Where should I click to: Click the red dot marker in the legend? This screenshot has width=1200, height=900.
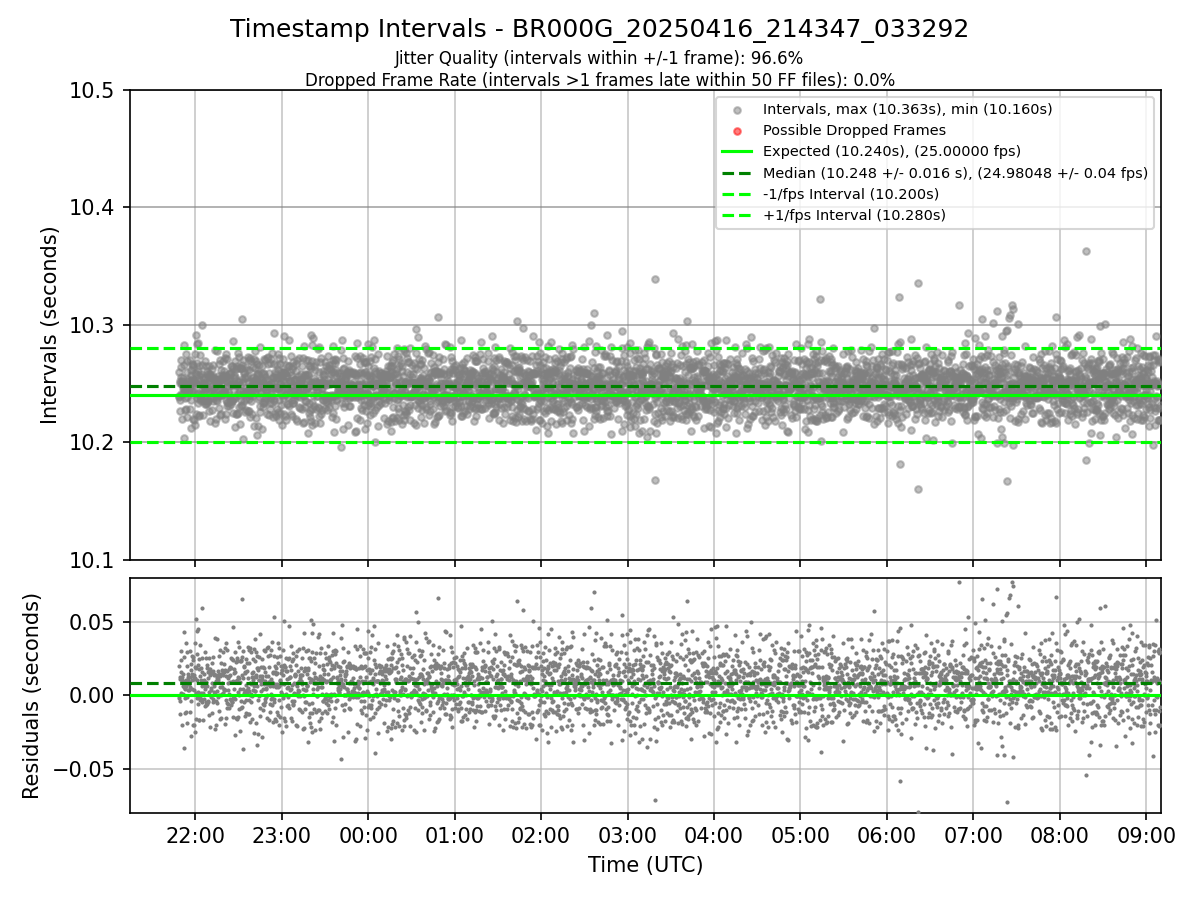coord(737,131)
